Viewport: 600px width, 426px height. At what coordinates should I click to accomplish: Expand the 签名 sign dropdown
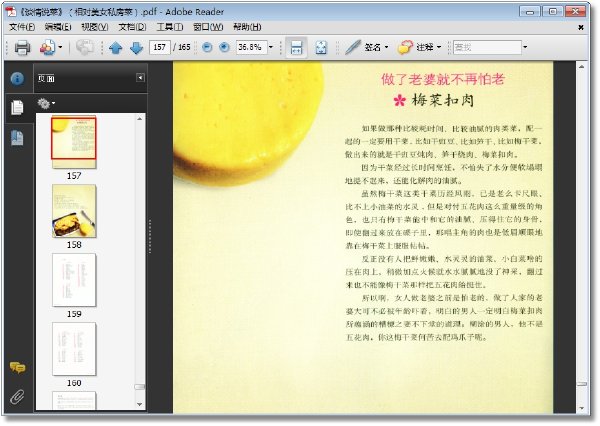(x=386, y=47)
